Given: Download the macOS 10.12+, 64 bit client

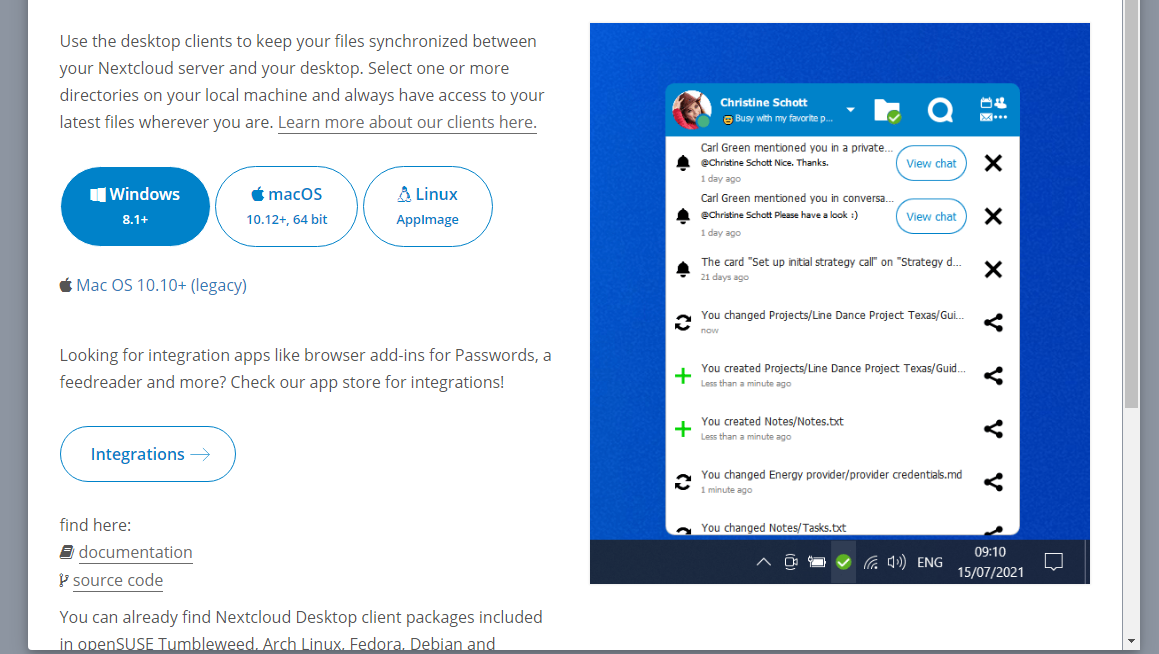Looking at the screenshot, I should (x=287, y=206).
